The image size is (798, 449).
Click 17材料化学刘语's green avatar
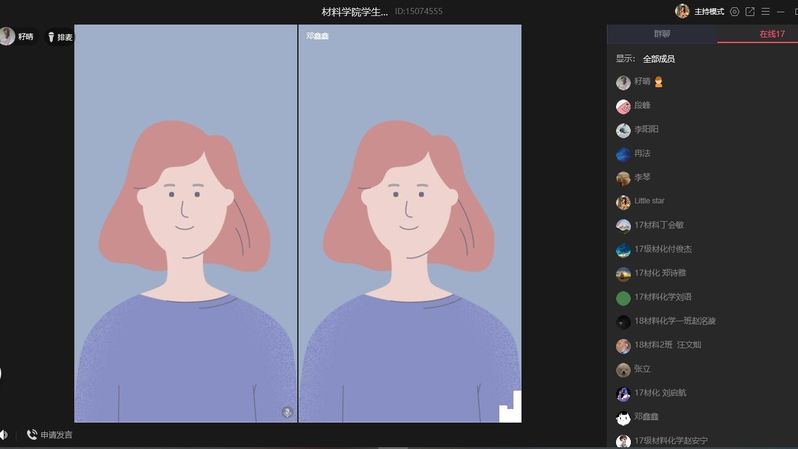pyautogui.click(x=623, y=298)
